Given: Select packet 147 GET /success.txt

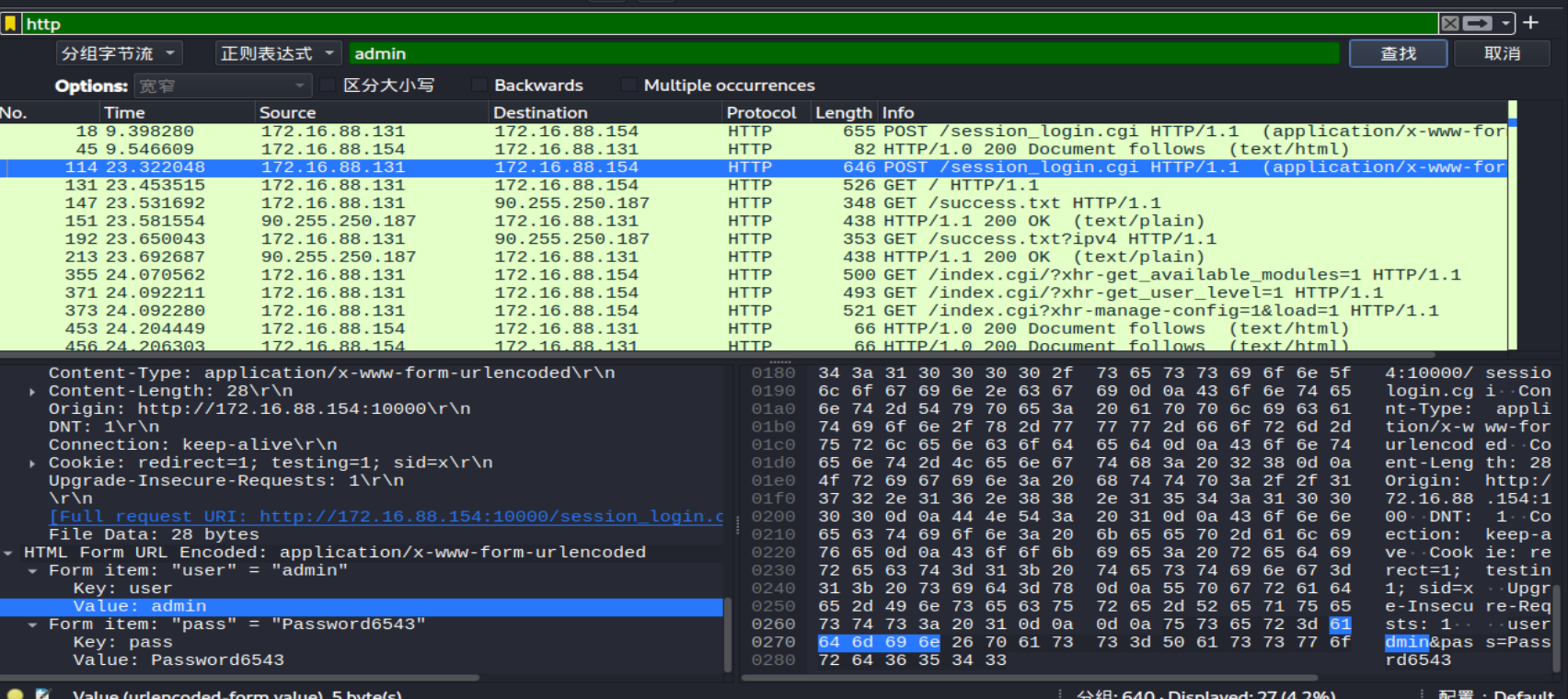Looking at the screenshot, I should click(754, 203).
